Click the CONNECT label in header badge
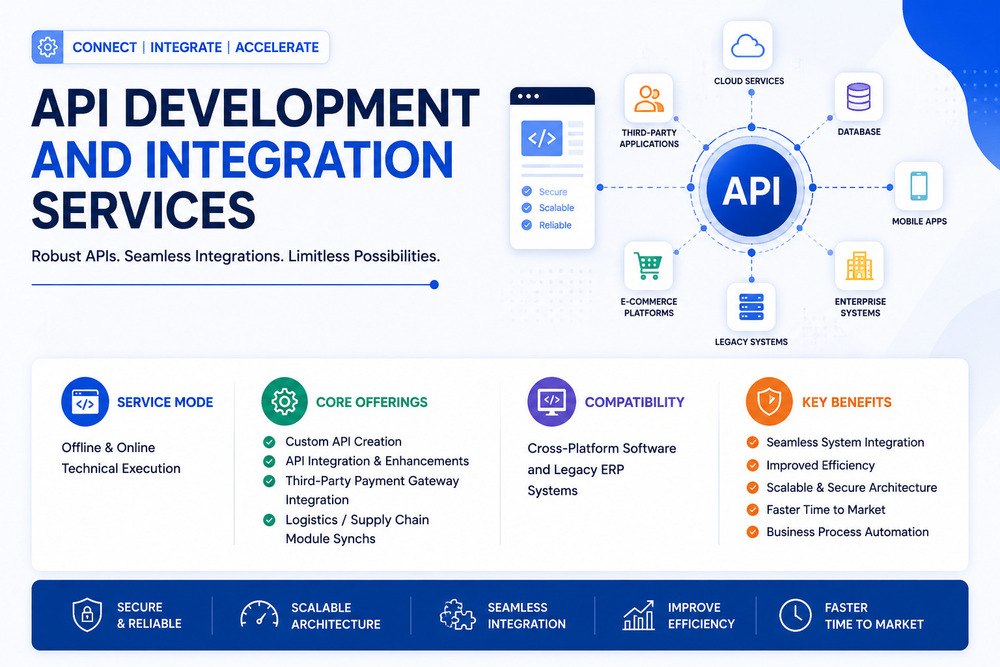 point(105,47)
